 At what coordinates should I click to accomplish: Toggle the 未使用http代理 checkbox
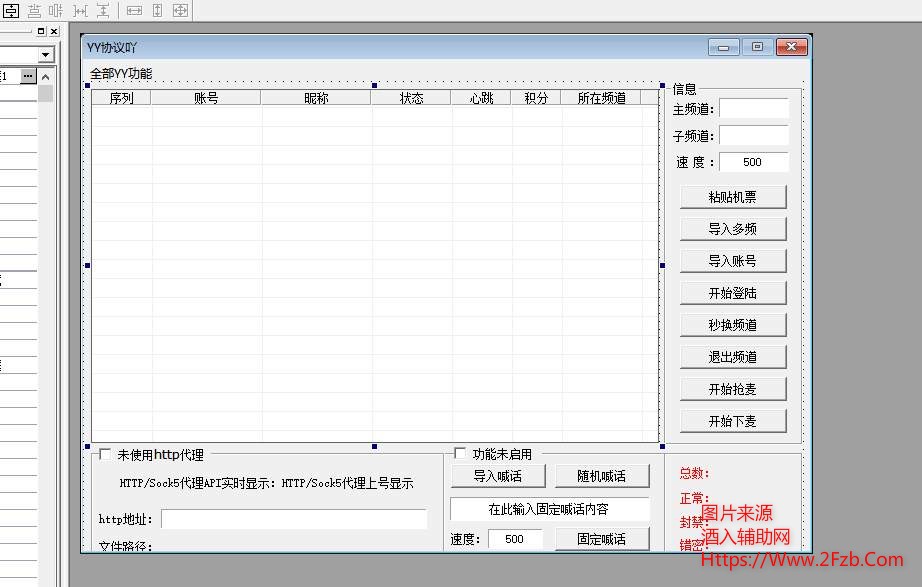(105, 454)
